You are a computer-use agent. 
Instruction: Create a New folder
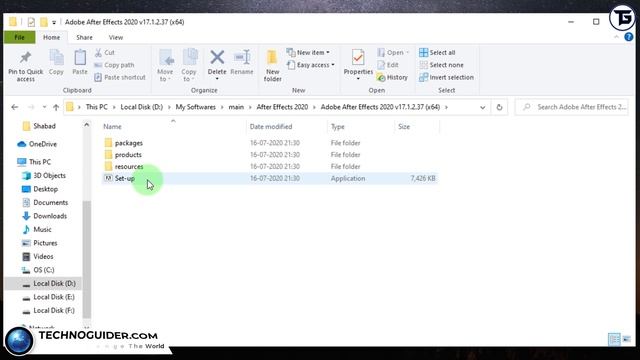click(x=272, y=66)
